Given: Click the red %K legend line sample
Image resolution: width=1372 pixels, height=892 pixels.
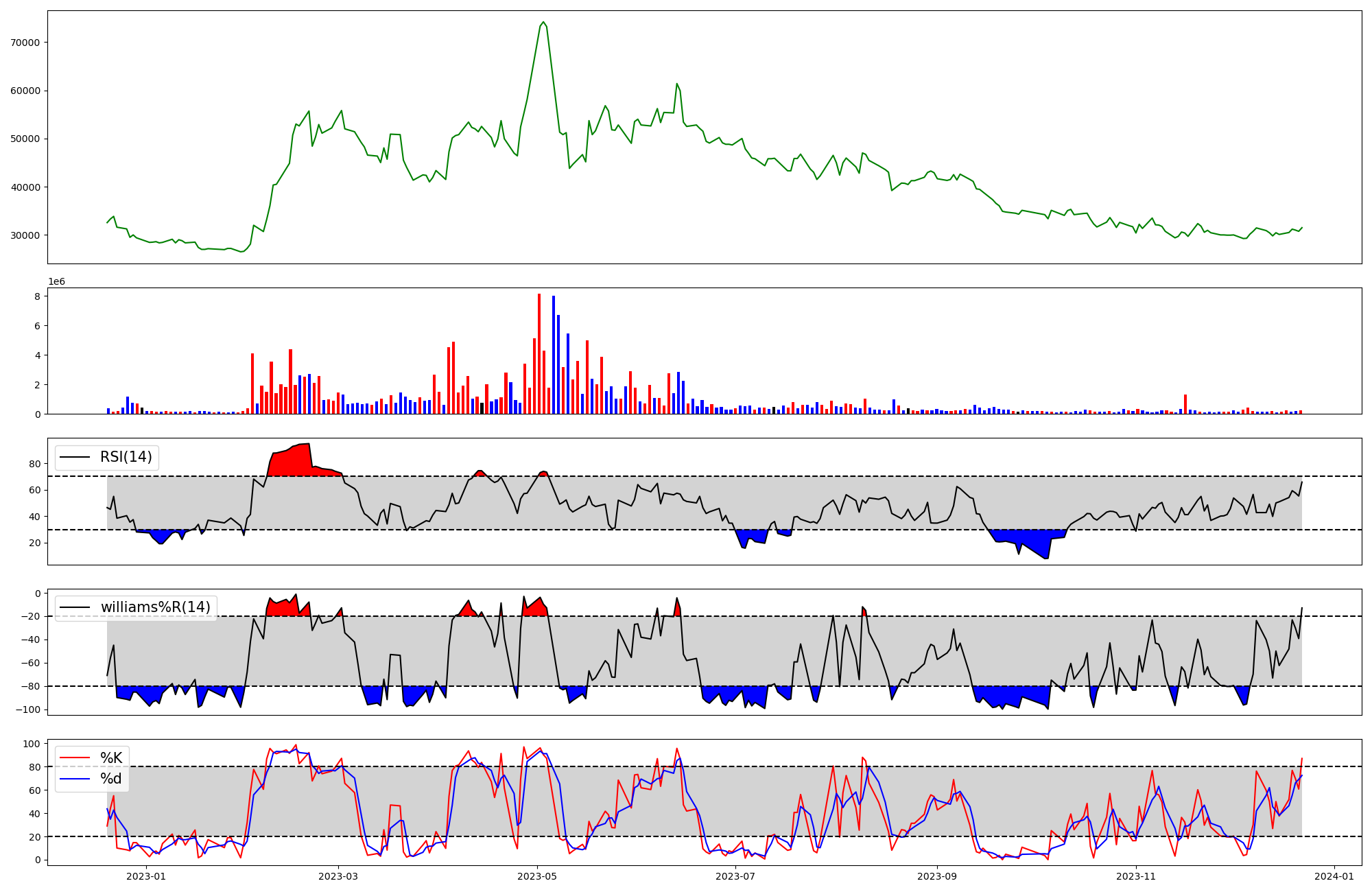Looking at the screenshot, I should point(75,758).
